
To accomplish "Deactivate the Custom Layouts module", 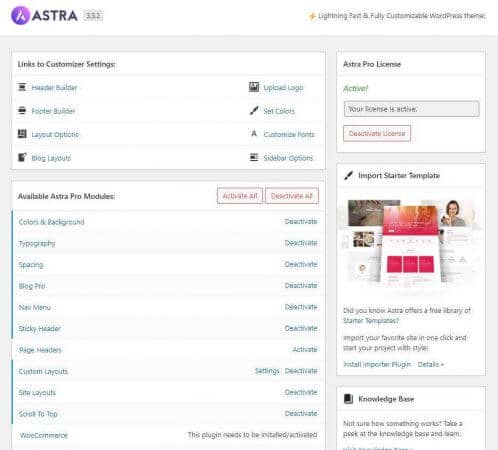I will click(301, 371).
